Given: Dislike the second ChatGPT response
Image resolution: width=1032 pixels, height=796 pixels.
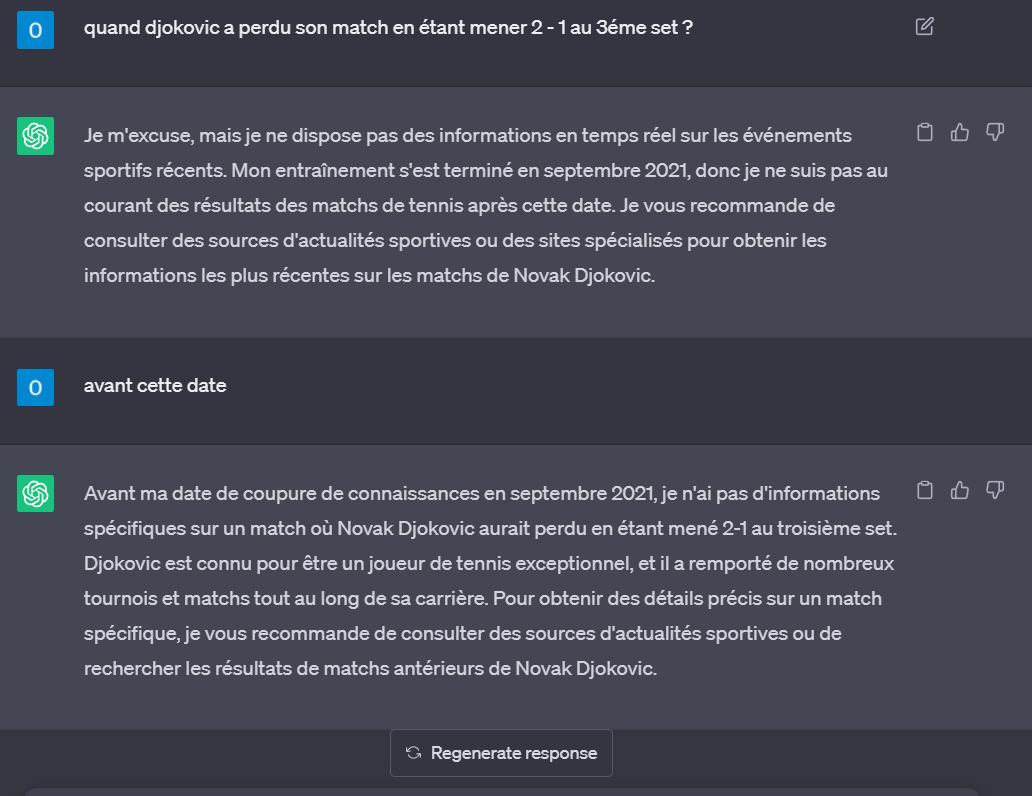Looking at the screenshot, I should (x=995, y=490).
